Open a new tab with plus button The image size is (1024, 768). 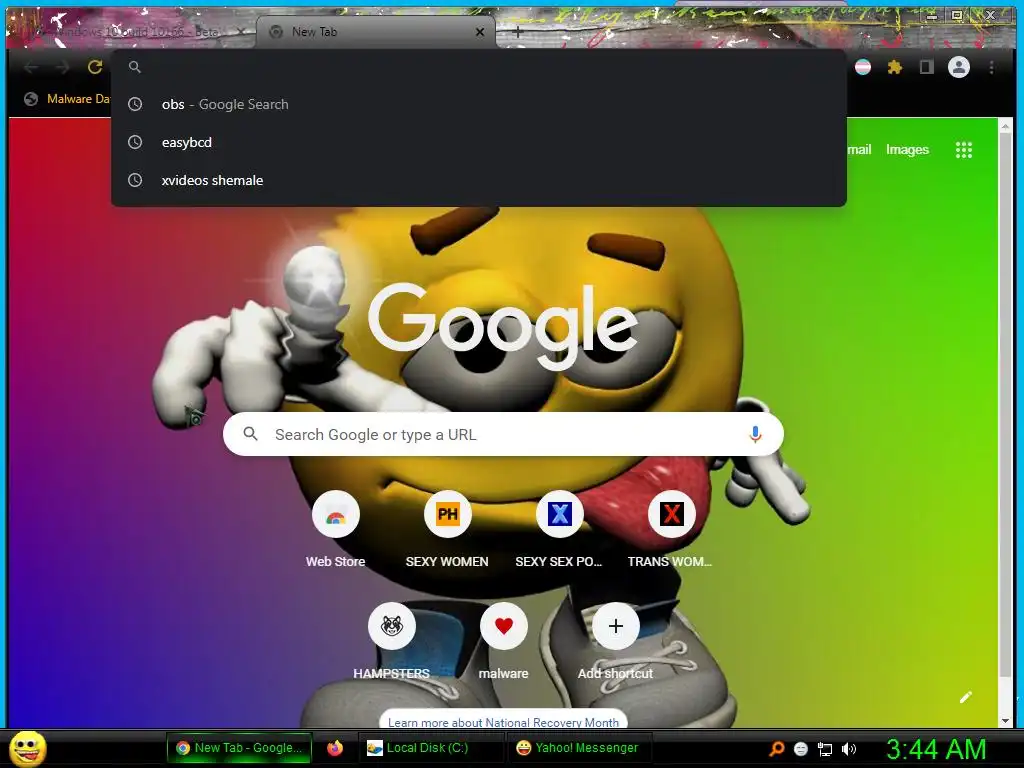517,31
